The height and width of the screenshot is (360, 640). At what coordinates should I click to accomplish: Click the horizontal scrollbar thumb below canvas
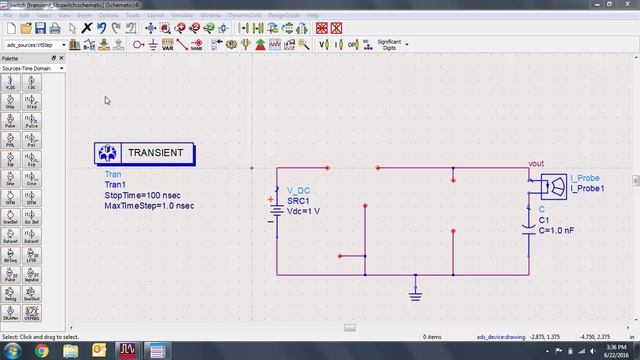tap(350, 328)
